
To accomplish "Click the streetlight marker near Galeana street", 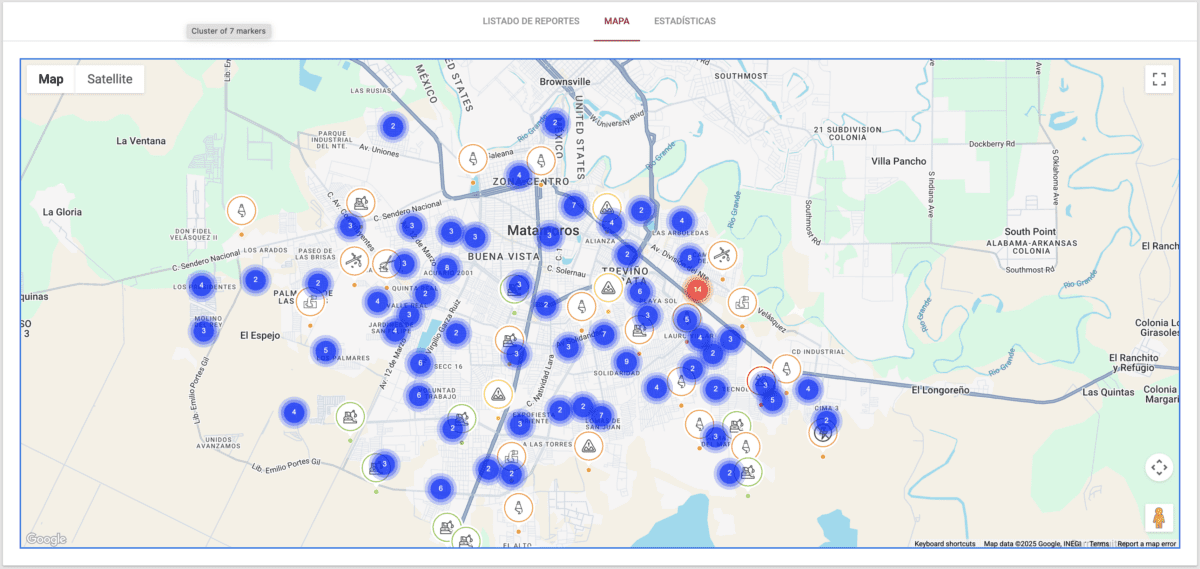I will [x=472, y=158].
